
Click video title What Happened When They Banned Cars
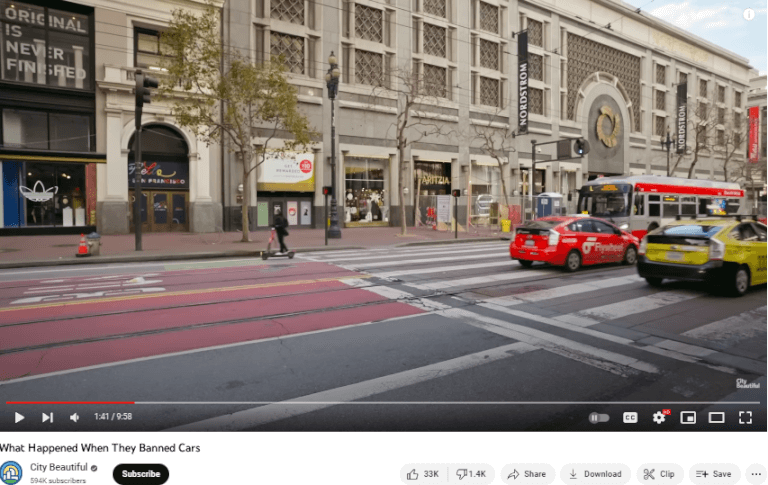pos(100,448)
